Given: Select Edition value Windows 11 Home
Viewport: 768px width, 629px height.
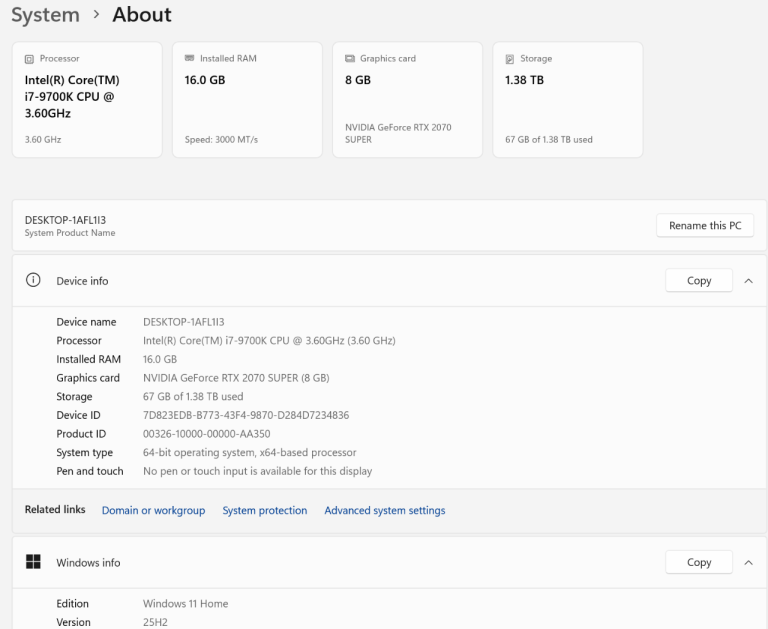Looking at the screenshot, I should click(186, 604).
